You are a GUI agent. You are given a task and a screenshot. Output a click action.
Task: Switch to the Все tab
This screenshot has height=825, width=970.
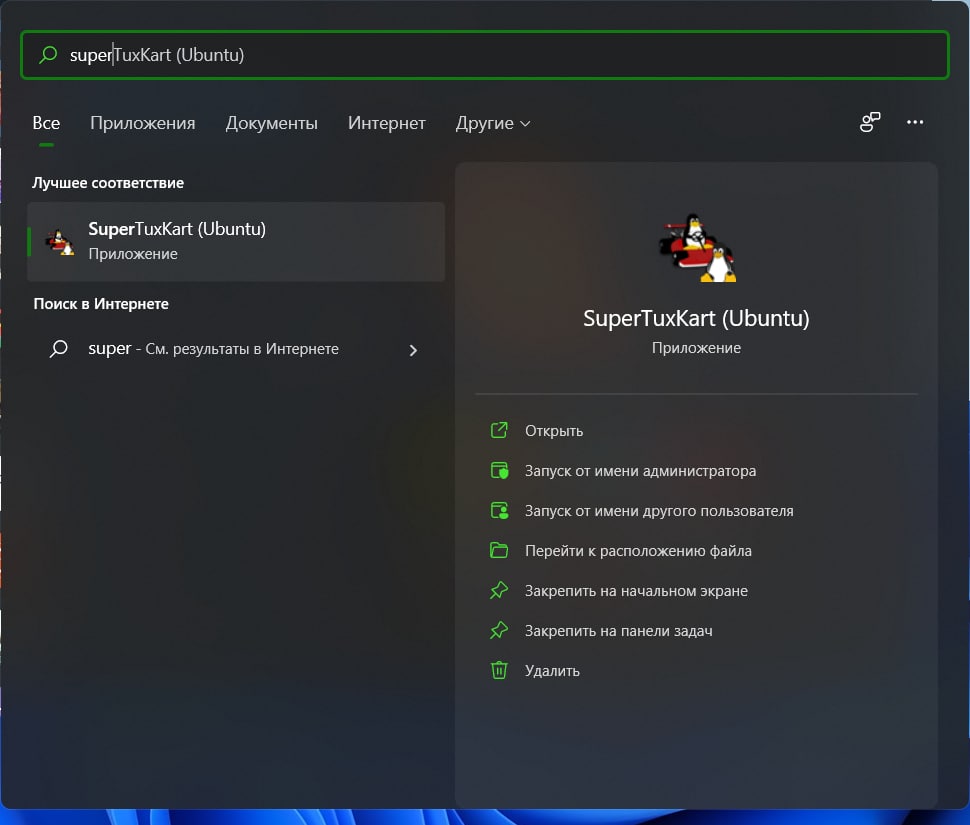(46, 123)
